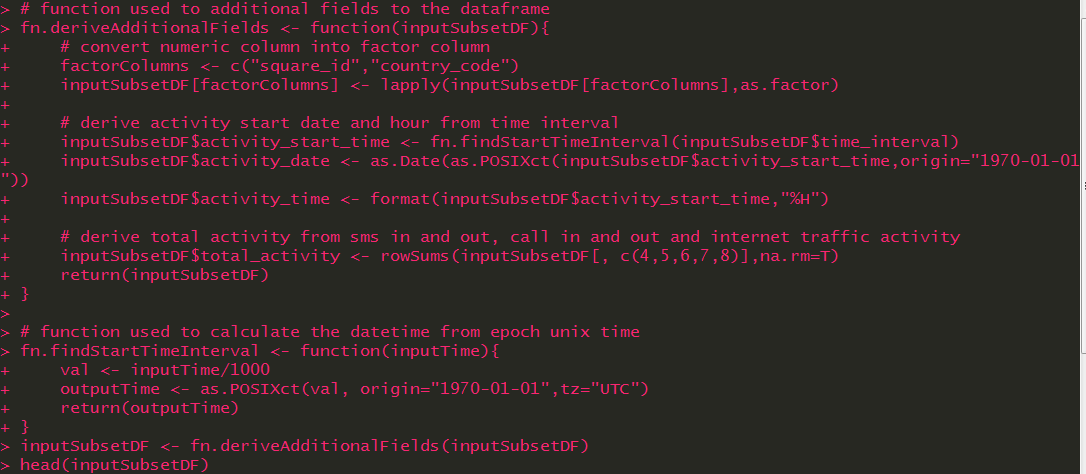Click the comment about converting numeric column
1086x474 pixels.
point(275,47)
